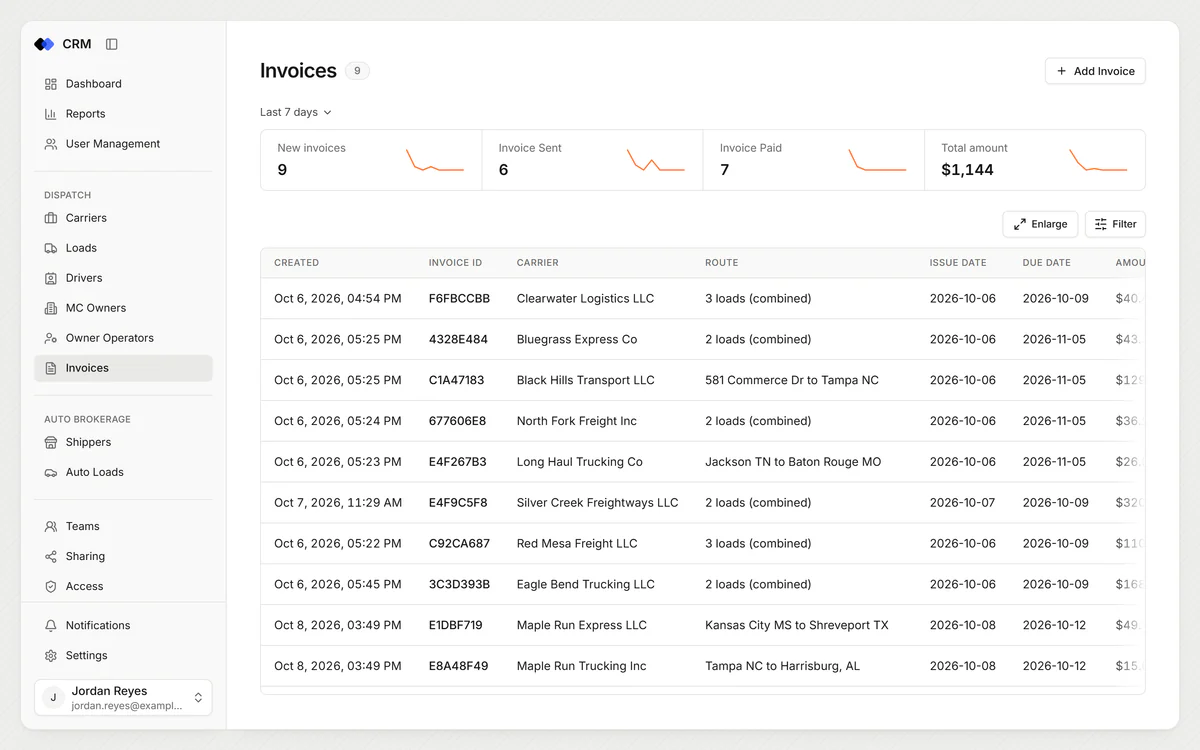Click the Total amount $1,144 value

click(x=967, y=170)
